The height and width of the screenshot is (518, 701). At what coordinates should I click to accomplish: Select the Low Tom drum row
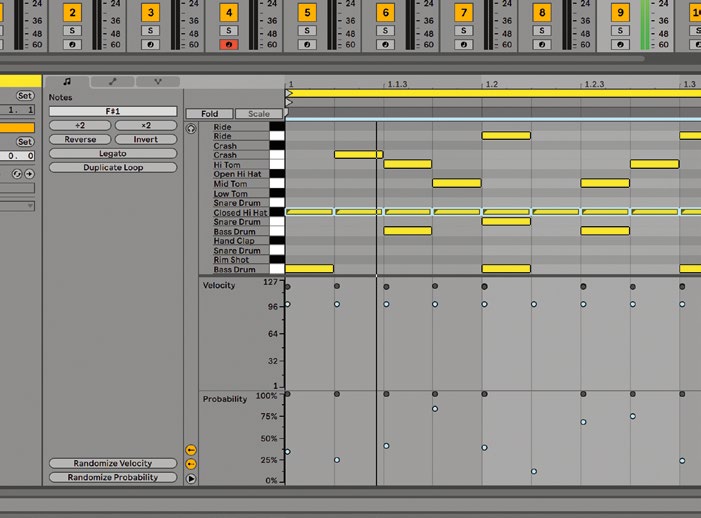(241, 194)
